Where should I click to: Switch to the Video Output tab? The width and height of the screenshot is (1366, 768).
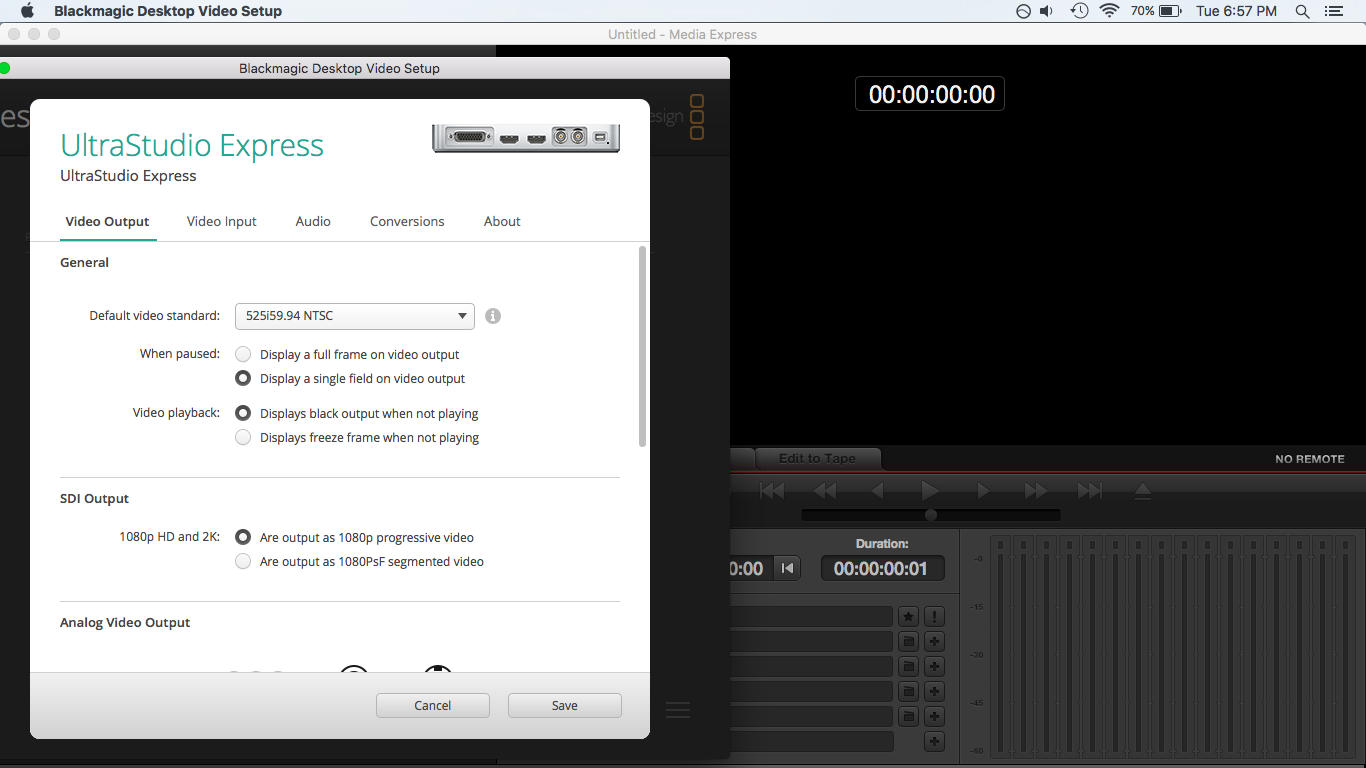pyautogui.click(x=107, y=221)
